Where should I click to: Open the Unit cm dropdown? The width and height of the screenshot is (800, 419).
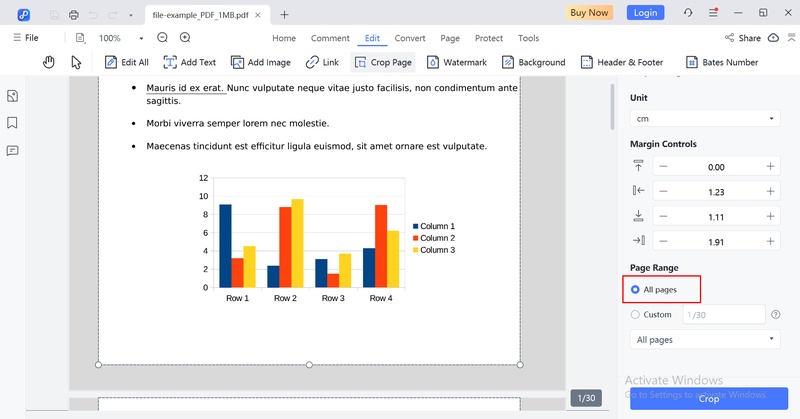click(x=705, y=119)
